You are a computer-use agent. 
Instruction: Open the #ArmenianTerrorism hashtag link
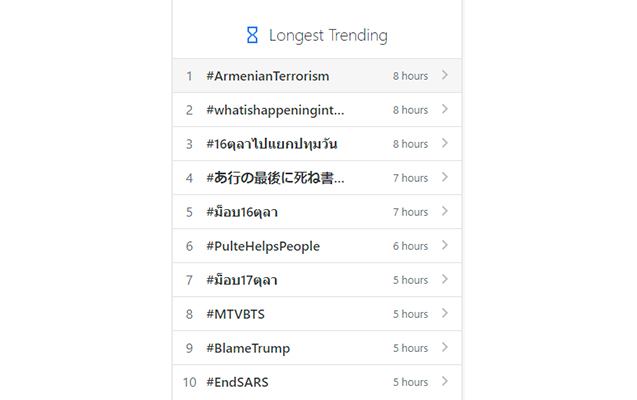tap(268, 76)
